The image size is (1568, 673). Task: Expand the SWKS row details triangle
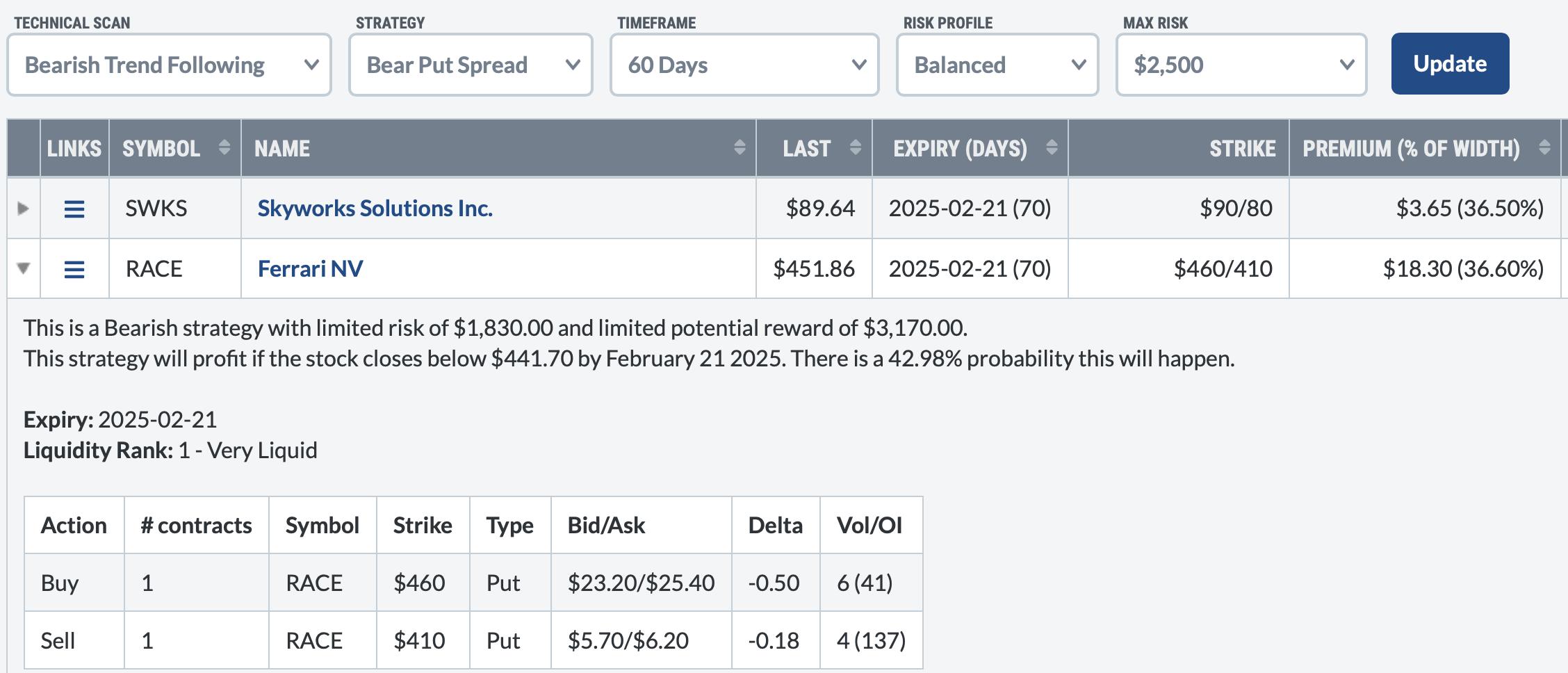point(23,209)
